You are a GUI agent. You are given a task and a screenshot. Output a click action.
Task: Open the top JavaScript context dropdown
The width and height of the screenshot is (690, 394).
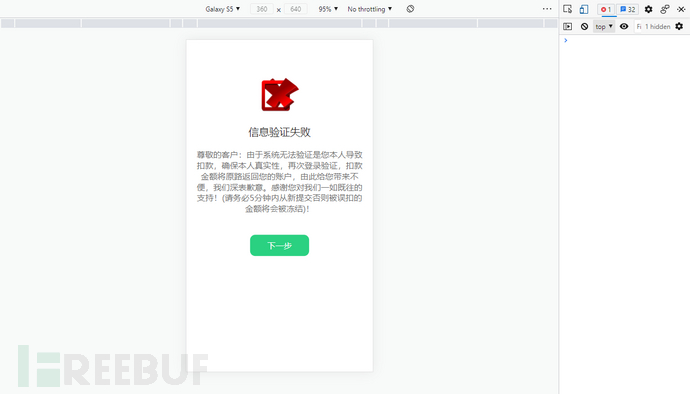[x=604, y=26]
